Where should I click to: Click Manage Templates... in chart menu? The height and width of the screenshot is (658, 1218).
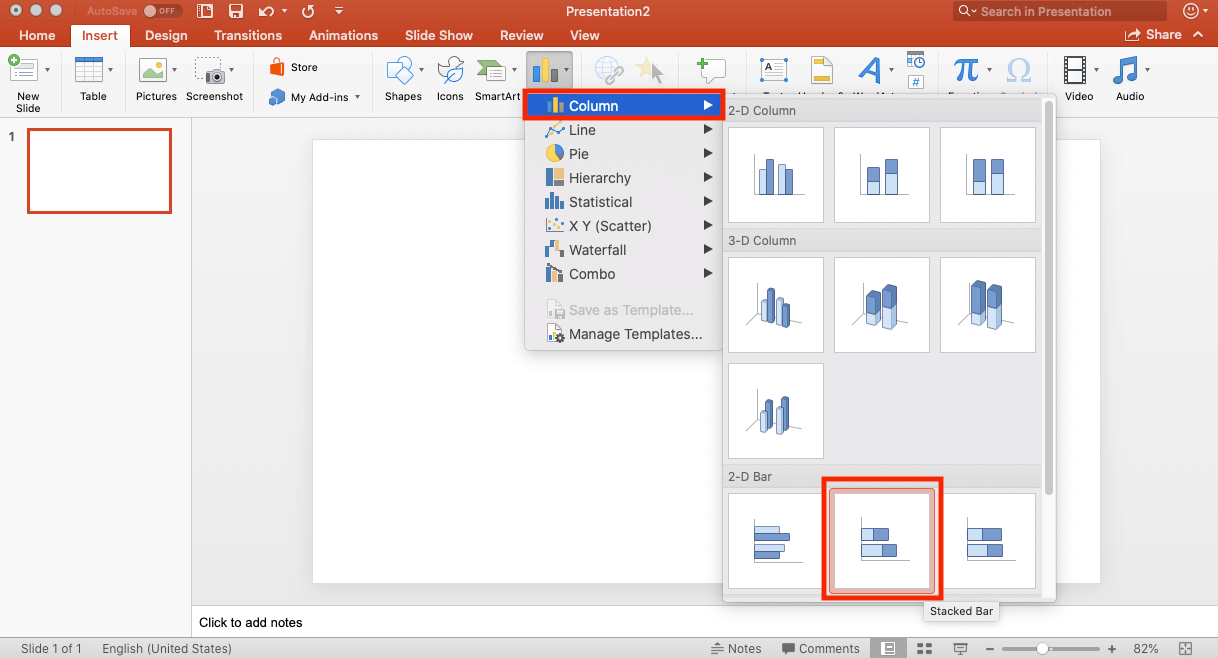[x=622, y=334]
